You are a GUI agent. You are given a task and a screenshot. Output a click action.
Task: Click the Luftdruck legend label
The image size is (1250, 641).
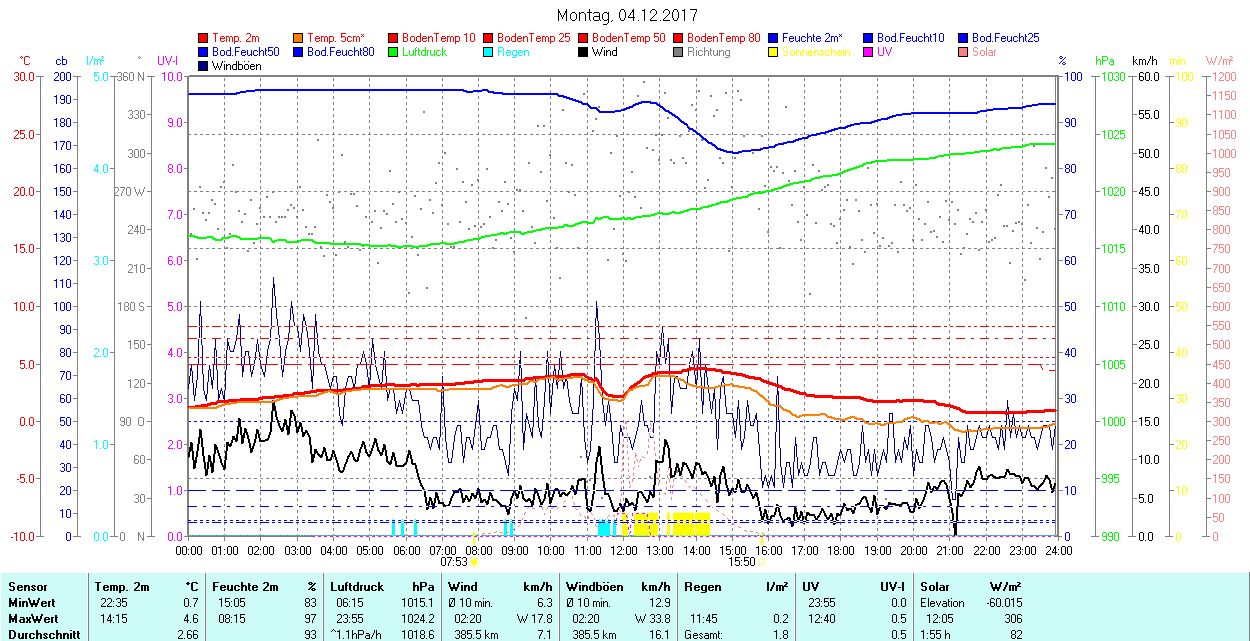[x=425, y=52]
